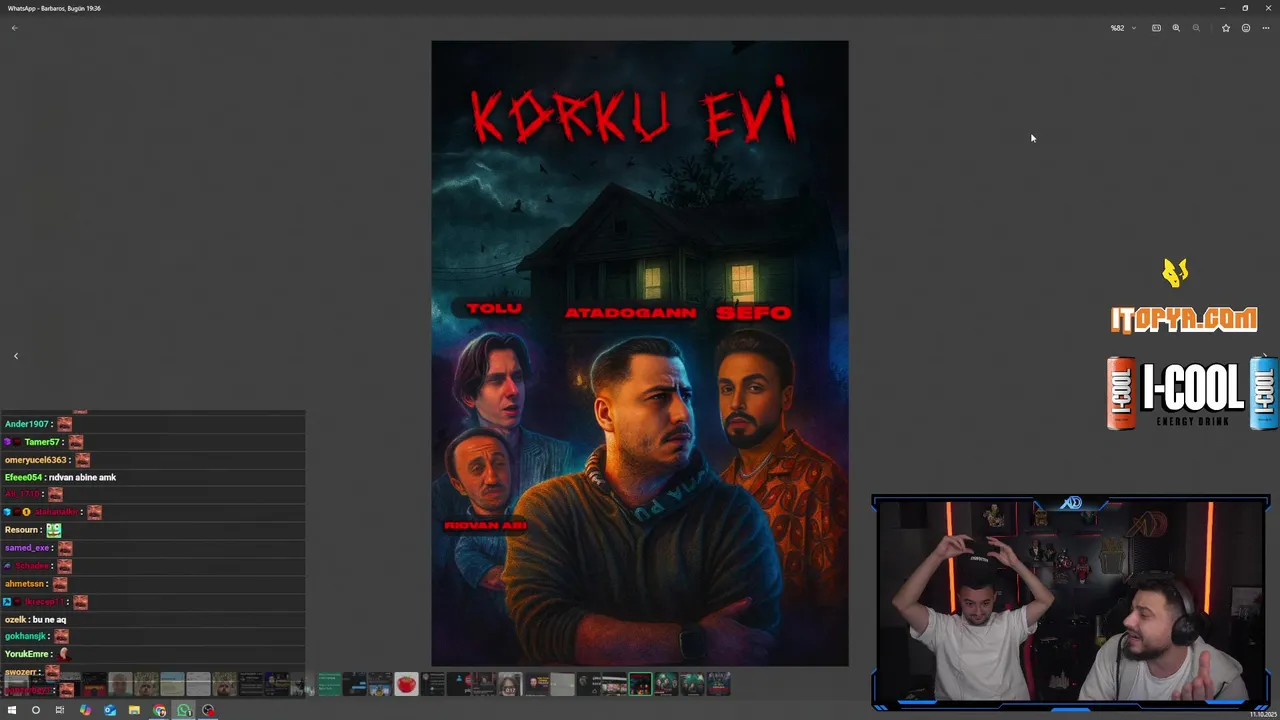Open the %82 zoom level dropdown

[x=1123, y=28]
